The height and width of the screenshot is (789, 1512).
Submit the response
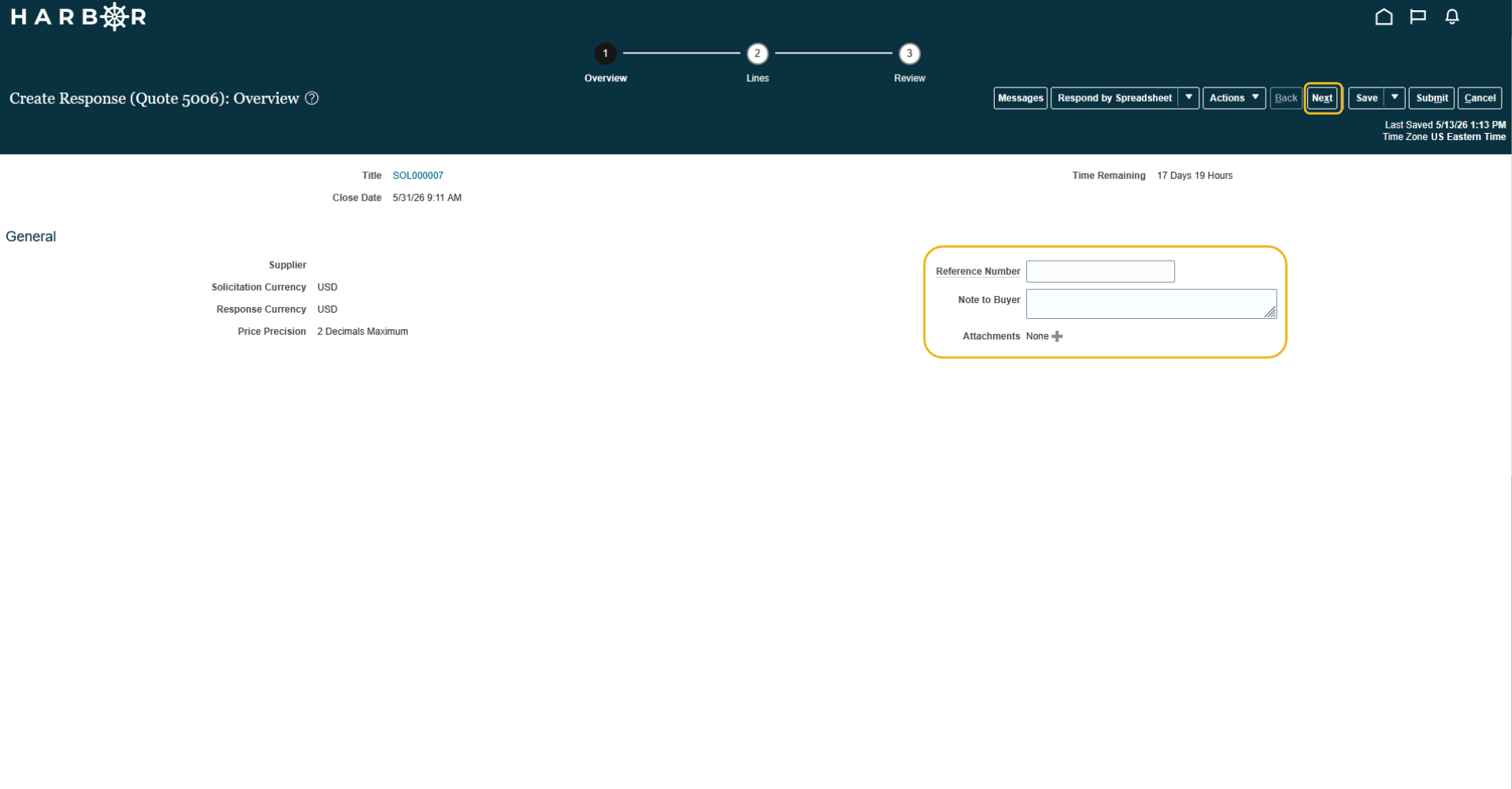click(x=1431, y=98)
